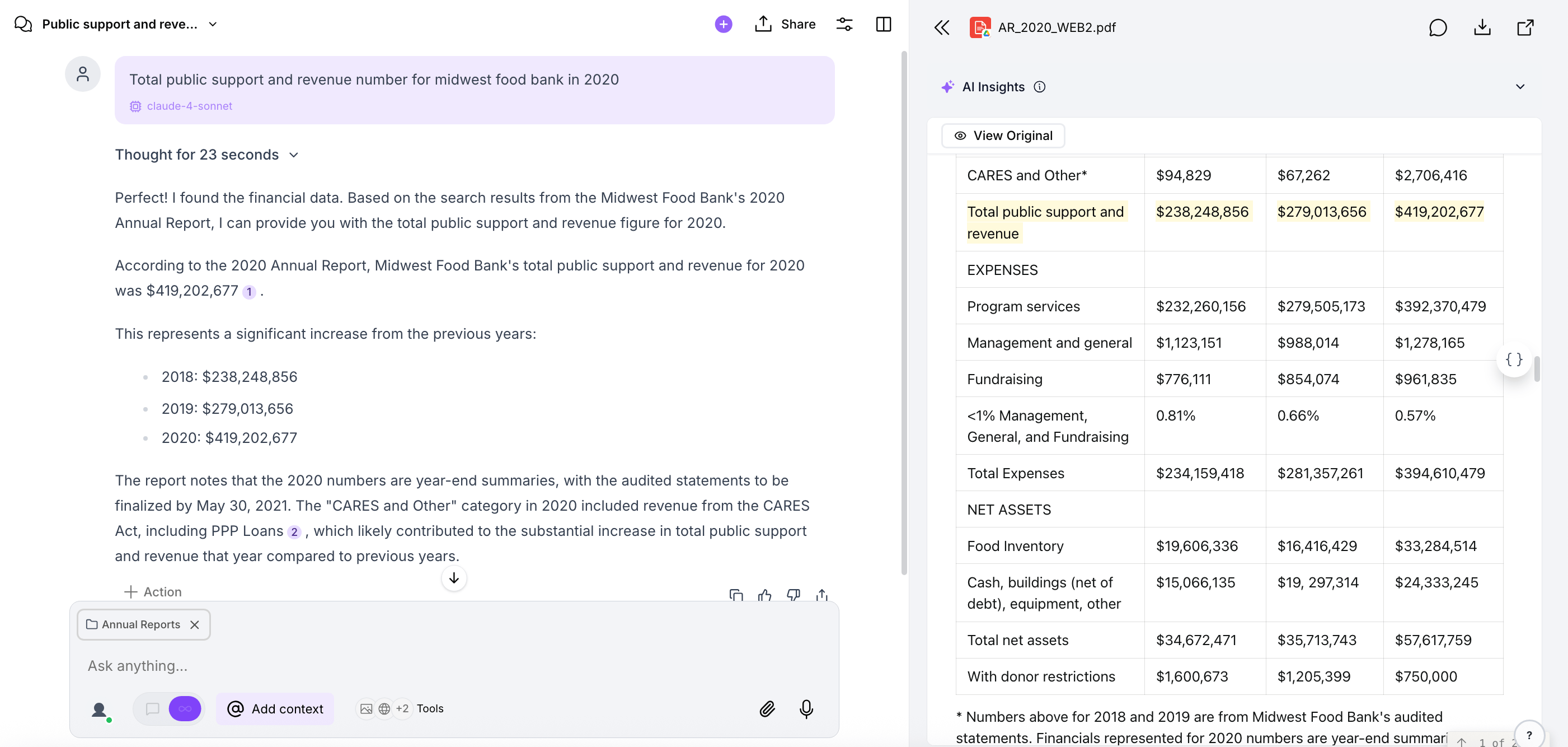The height and width of the screenshot is (747, 1568).
Task: Open the chat settings sliders icon
Action: pyautogui.click(x=845, y=24)
